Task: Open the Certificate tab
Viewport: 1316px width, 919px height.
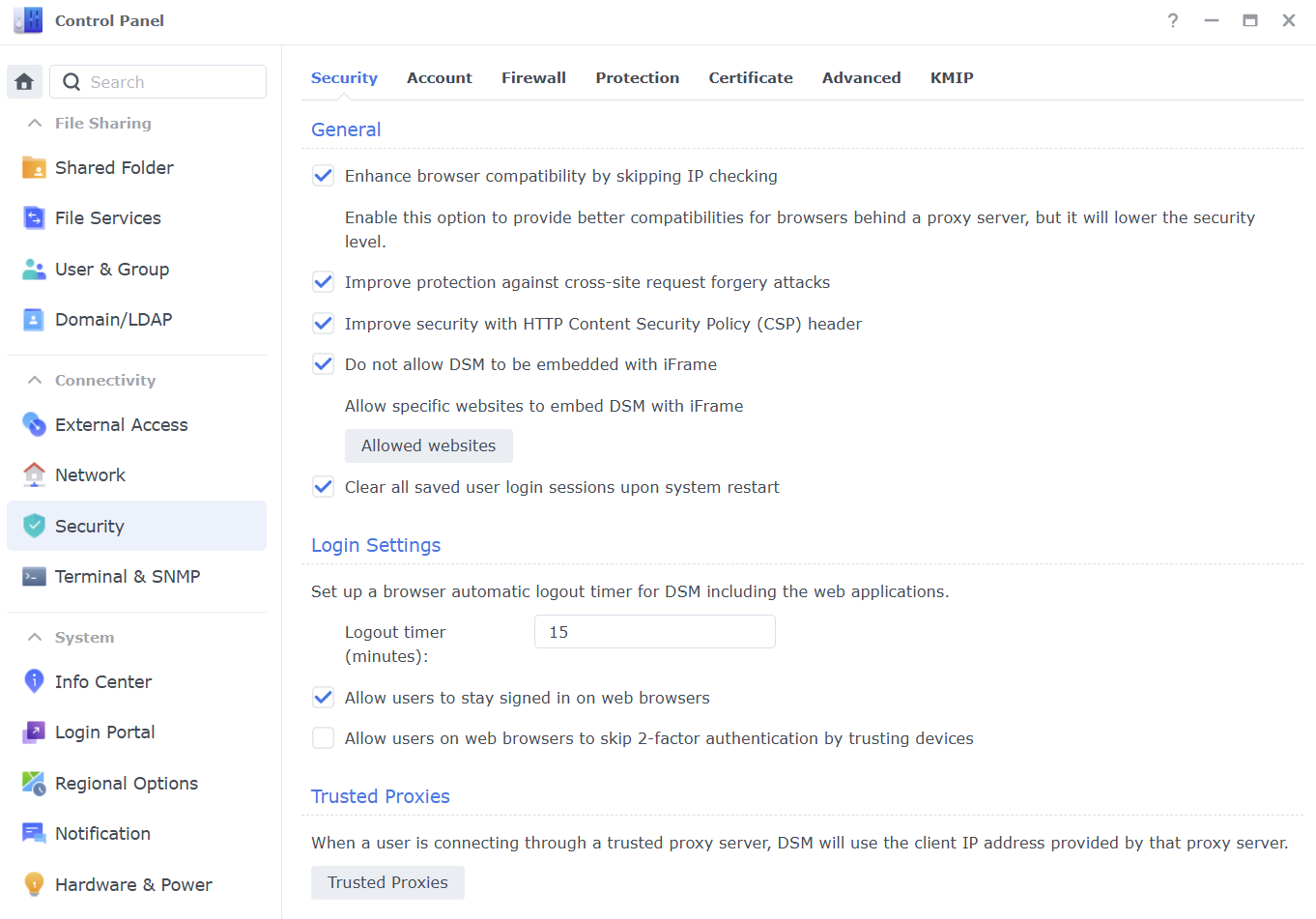Action: (751, 77)
